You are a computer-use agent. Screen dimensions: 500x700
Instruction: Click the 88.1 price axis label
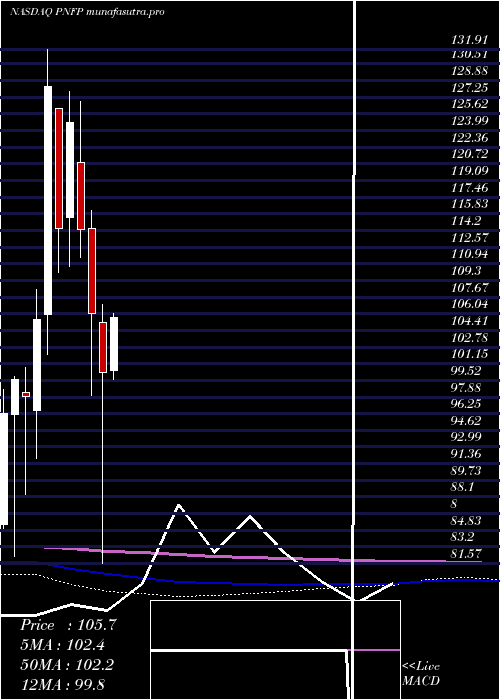(463, 488)
